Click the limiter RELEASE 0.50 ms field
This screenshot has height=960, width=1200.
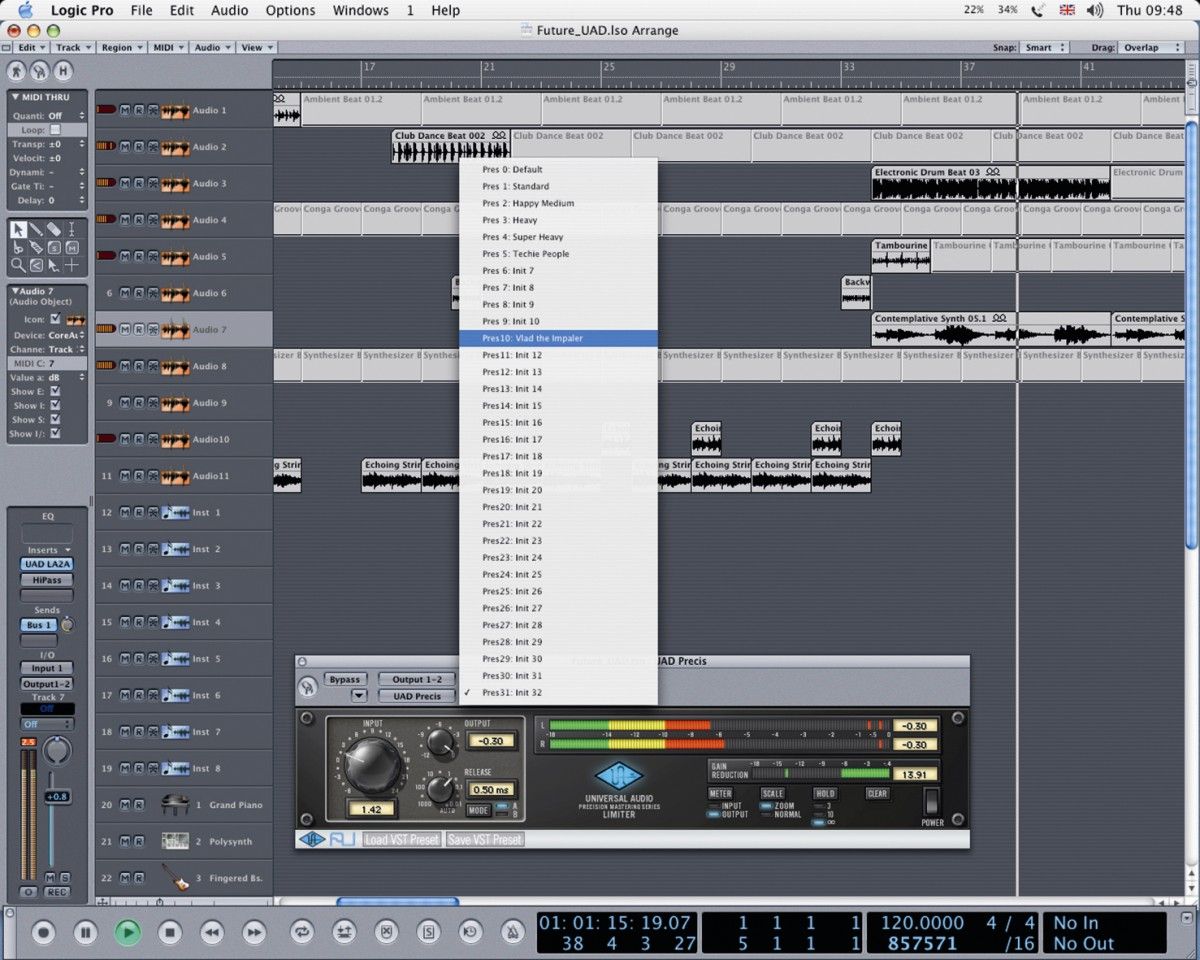point(490,790)
